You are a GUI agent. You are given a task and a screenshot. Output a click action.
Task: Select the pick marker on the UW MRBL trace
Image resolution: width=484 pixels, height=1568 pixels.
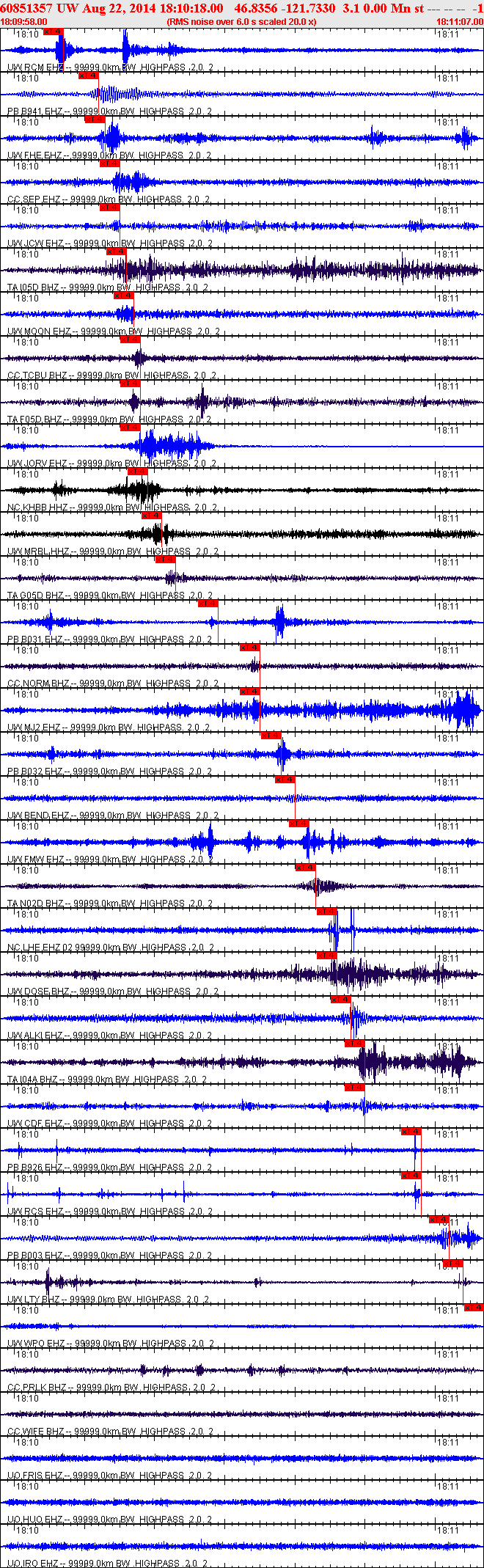152,516
